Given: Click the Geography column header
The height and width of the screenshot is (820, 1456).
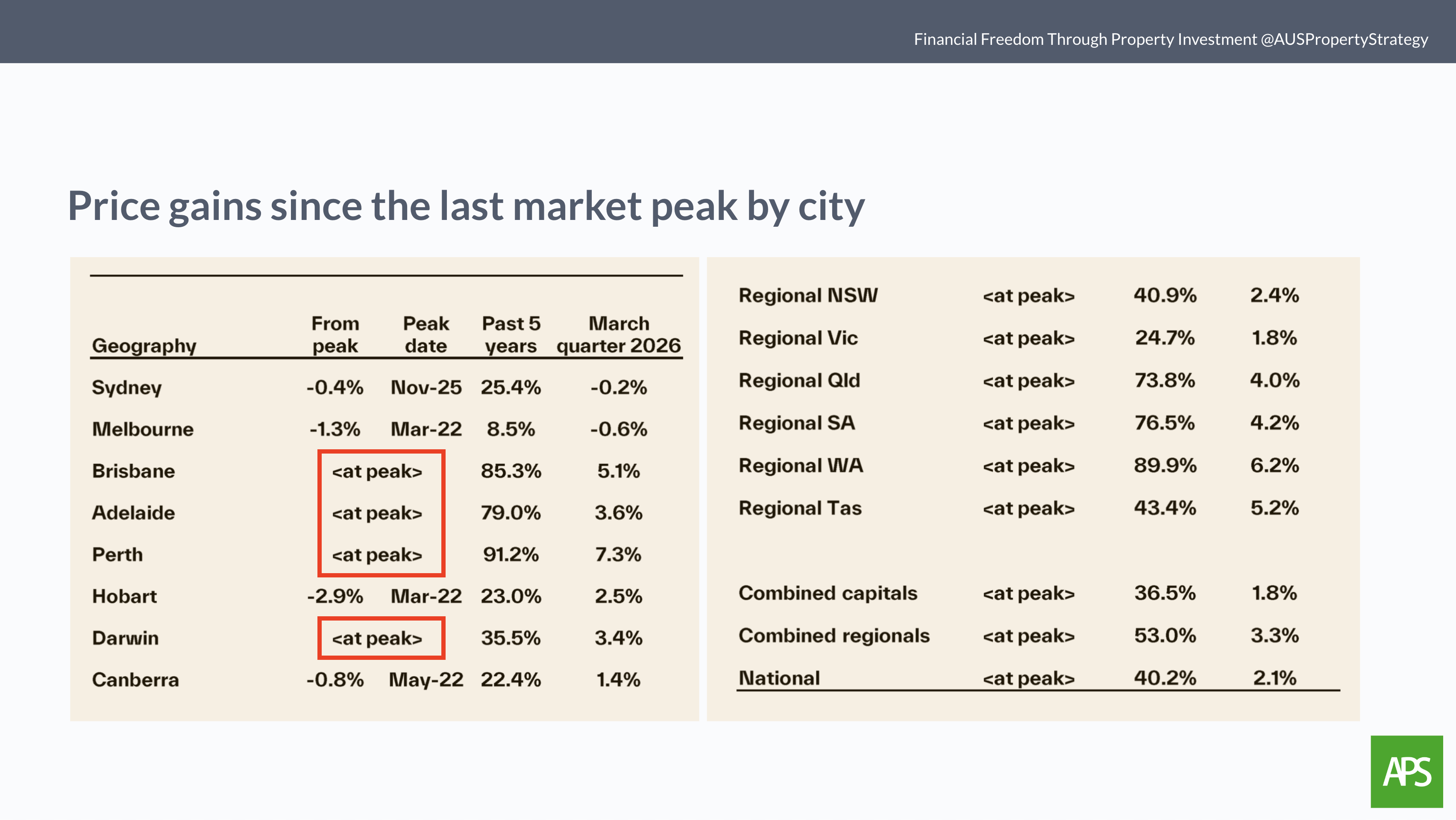Looking at the screenshot, I should coord(144,345).
